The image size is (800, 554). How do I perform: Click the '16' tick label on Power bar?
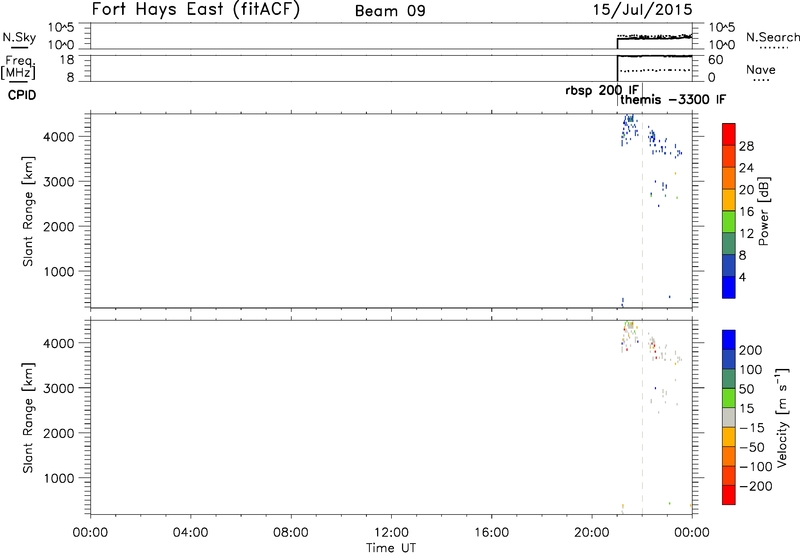pos(746,212)
